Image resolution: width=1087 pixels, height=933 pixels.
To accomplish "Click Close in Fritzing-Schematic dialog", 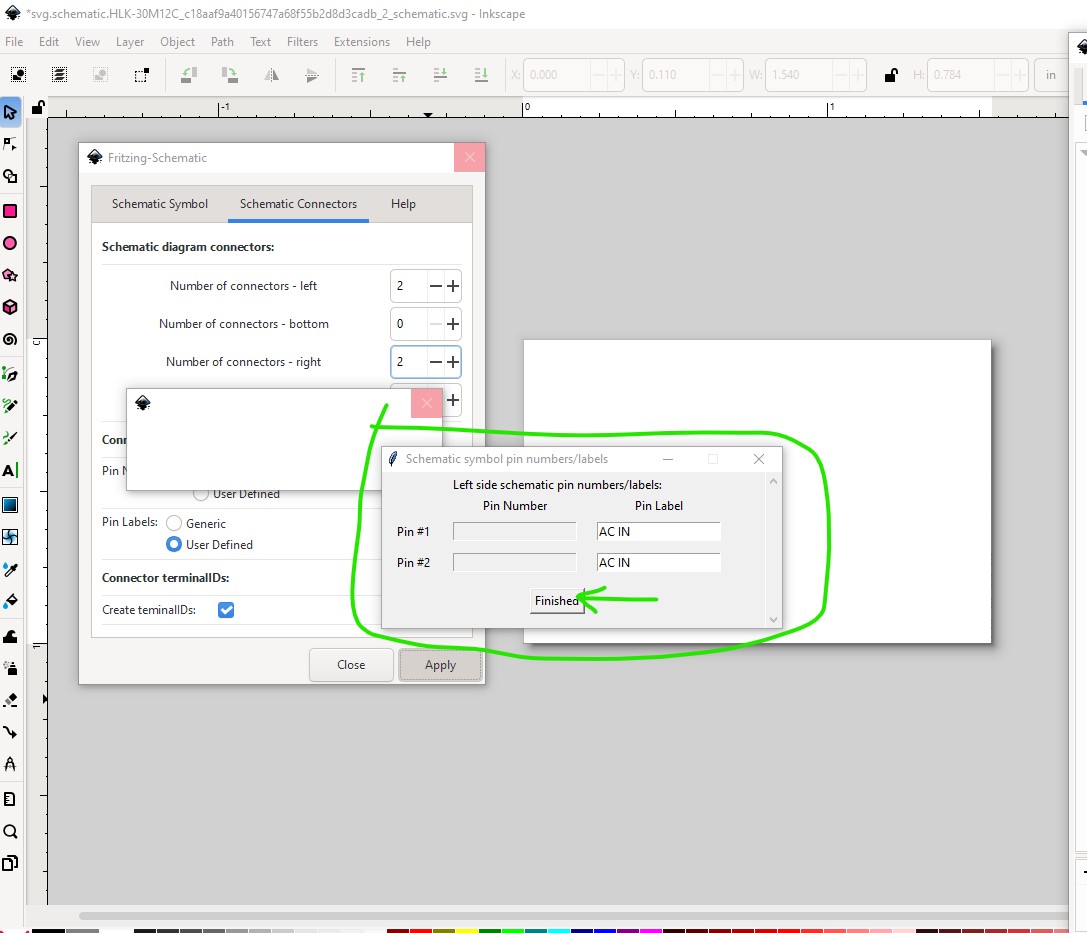I will pos(351,665).
